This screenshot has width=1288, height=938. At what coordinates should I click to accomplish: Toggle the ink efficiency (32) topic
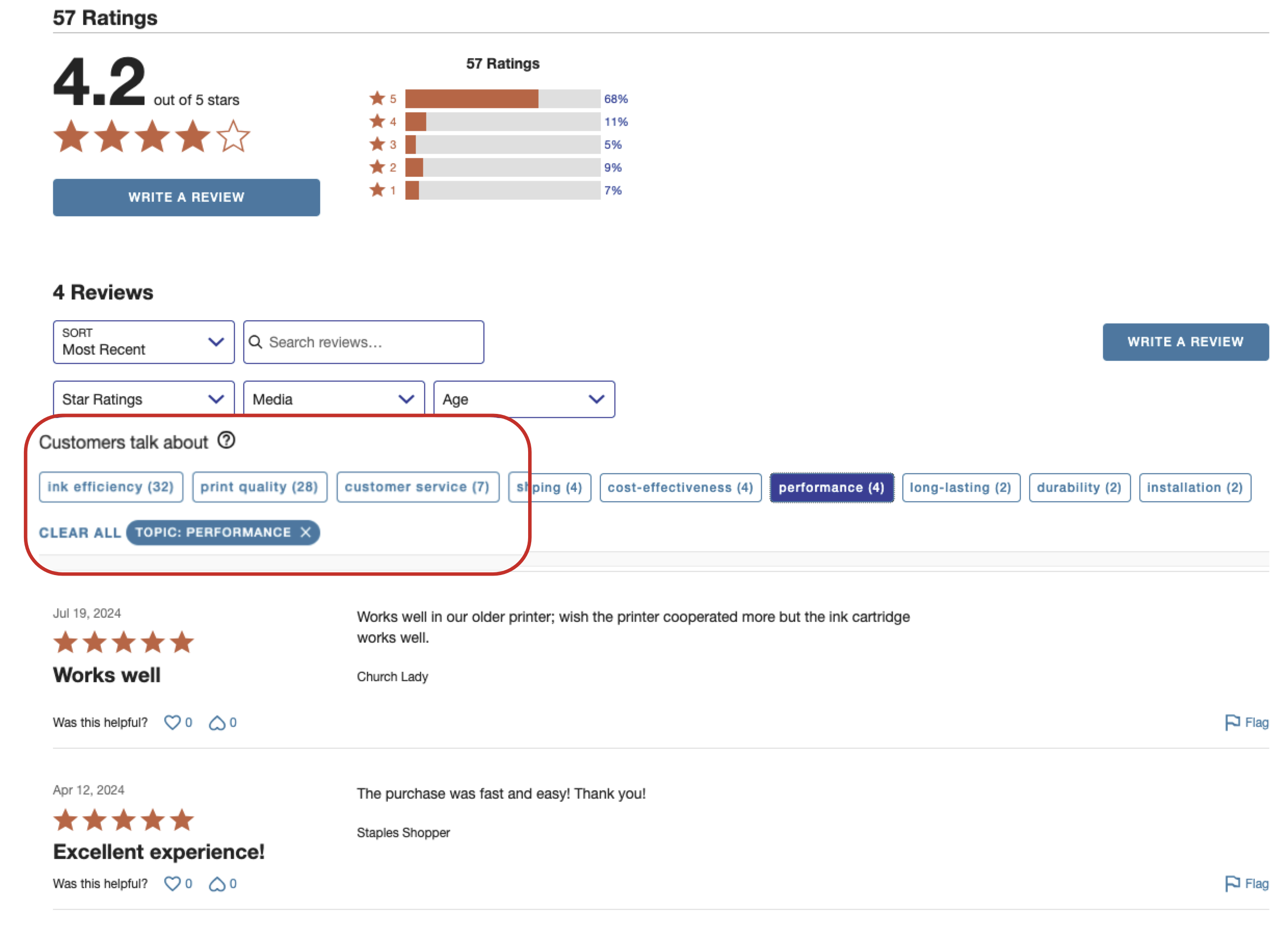(x=111, y=487)
